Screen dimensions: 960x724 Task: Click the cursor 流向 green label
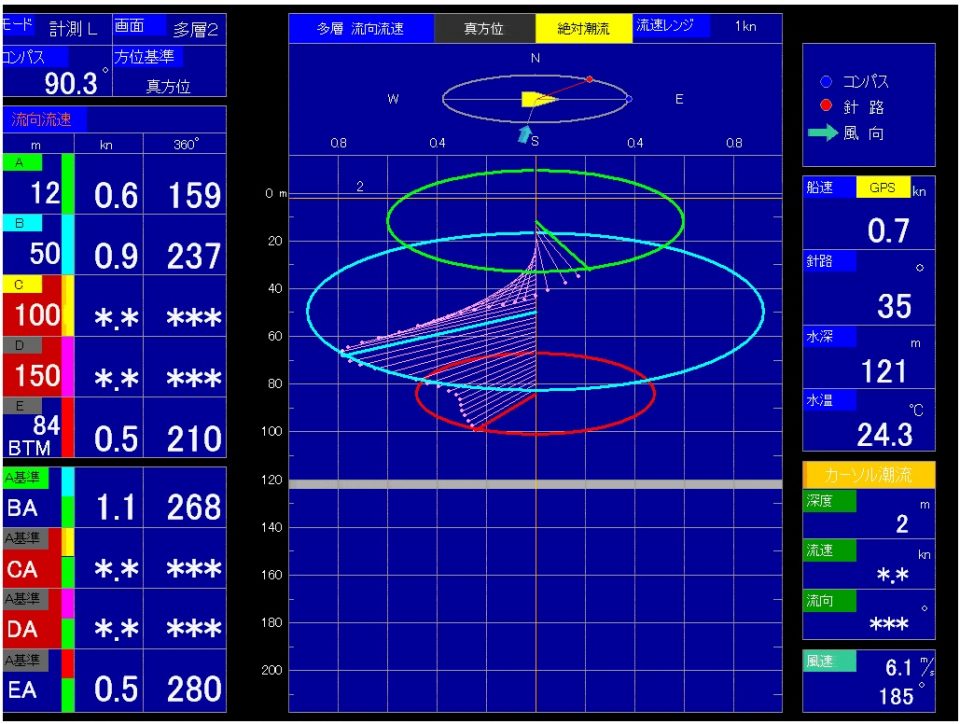(x=830, y=601)
